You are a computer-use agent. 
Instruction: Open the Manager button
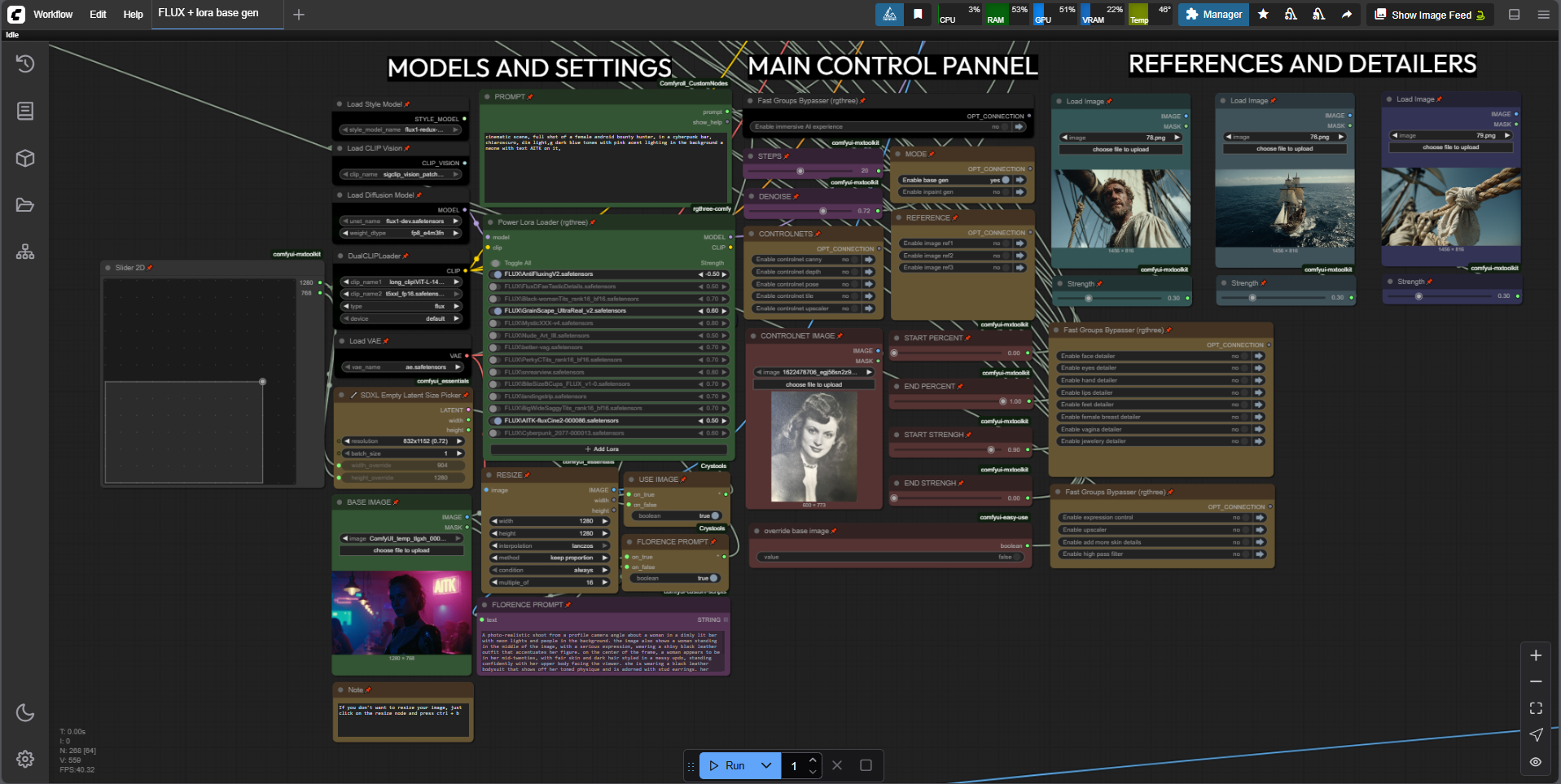(x=1213, y=14)
